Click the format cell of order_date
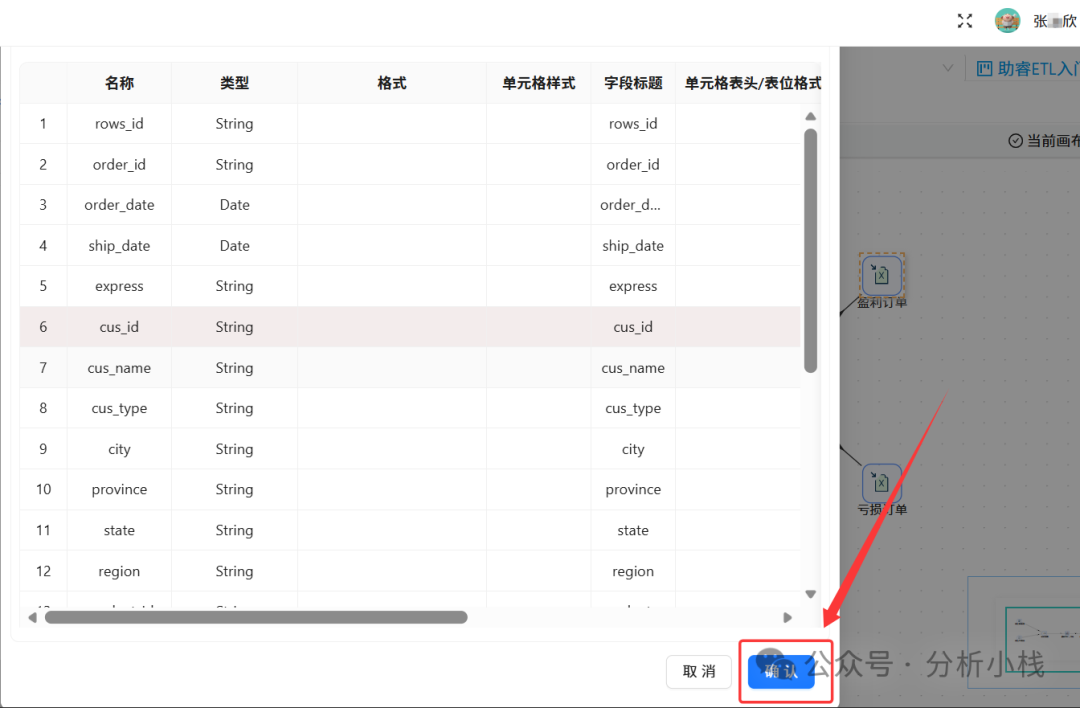Image resolution: width=1080 pixels, height=708 pixels. [x=392, y=205]
